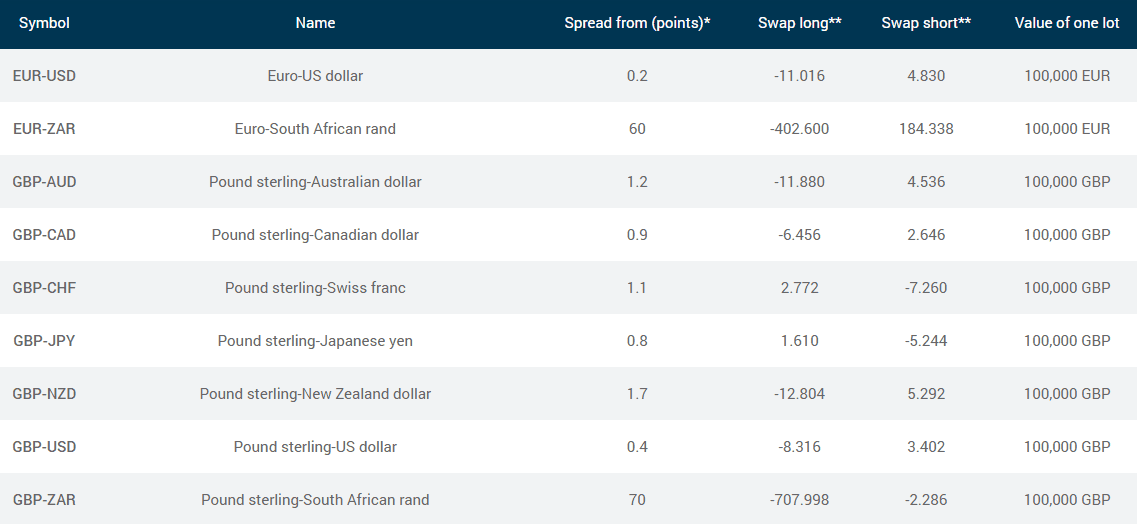This screenshot has height=524, width=1137.
Task: Select swap long value -707.998
Action: point(800,499)
